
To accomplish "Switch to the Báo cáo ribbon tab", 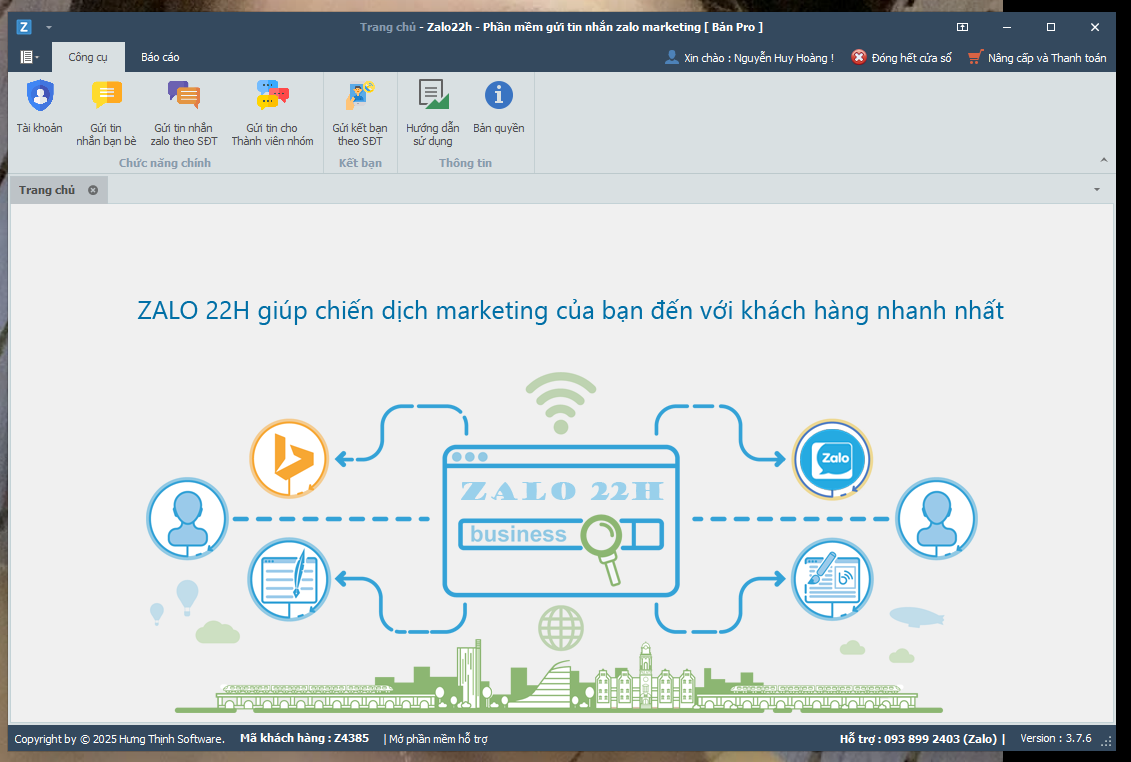I will pos(160,57).
